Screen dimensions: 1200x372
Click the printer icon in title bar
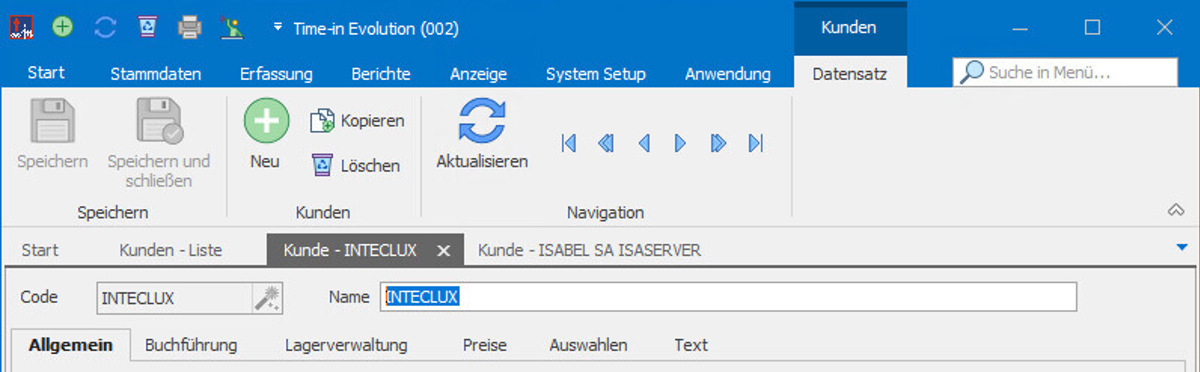coord(190,27)
